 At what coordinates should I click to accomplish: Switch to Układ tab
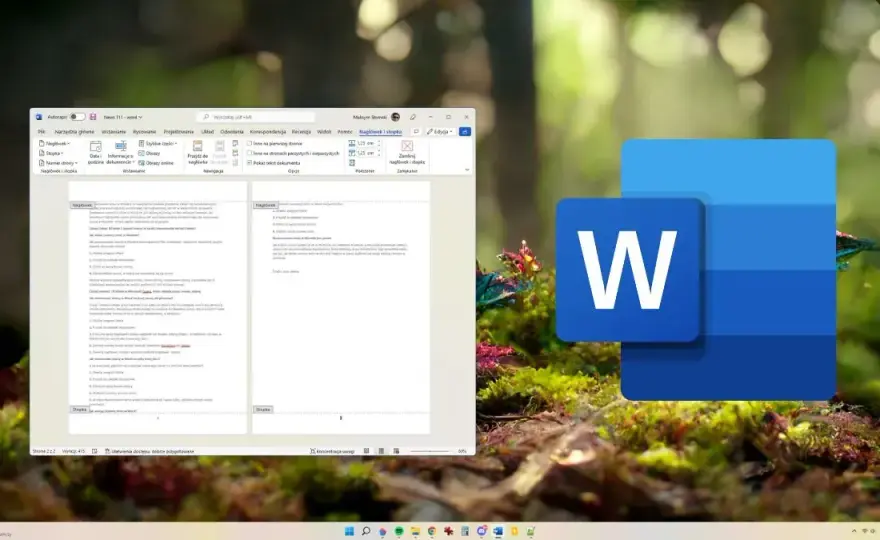[208, 131]
